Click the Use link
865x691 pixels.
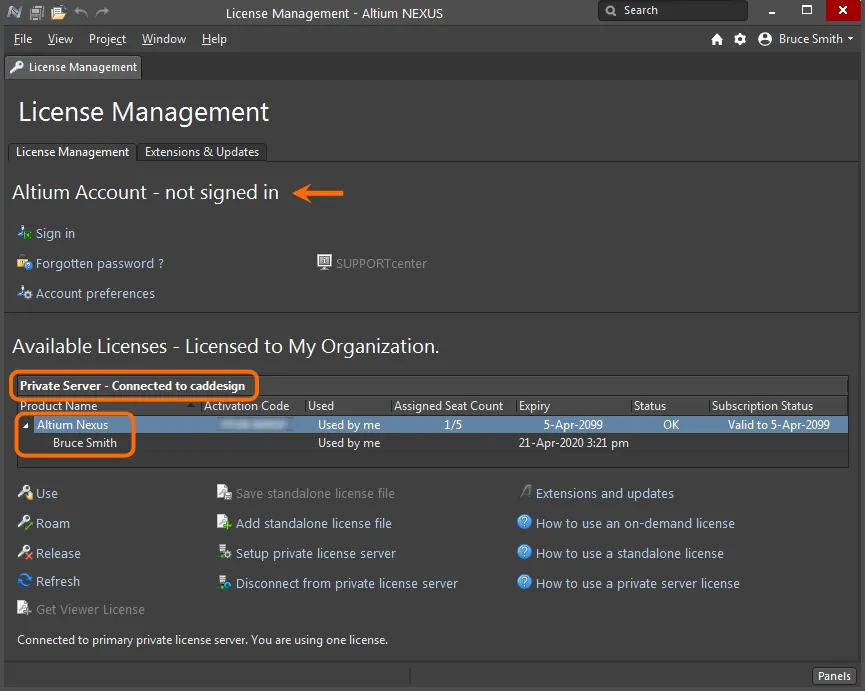pyautogui.click(x=46, y=493)
